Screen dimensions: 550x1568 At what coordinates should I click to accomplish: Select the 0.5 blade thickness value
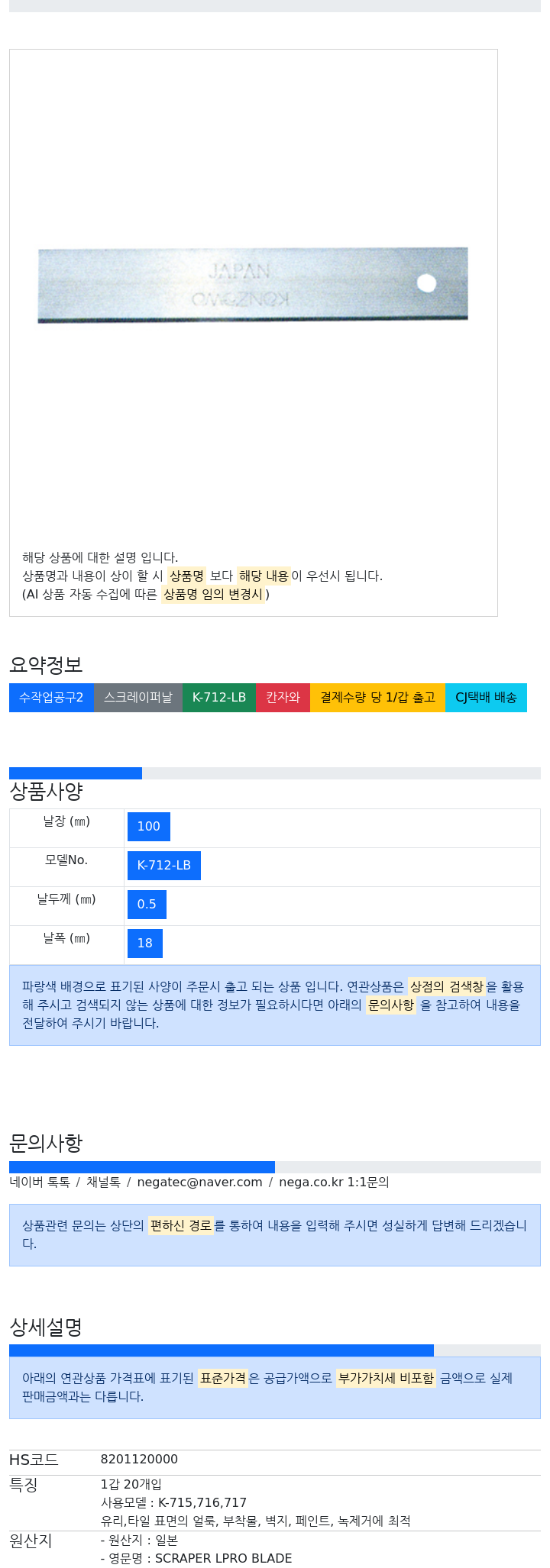point(147,905)
